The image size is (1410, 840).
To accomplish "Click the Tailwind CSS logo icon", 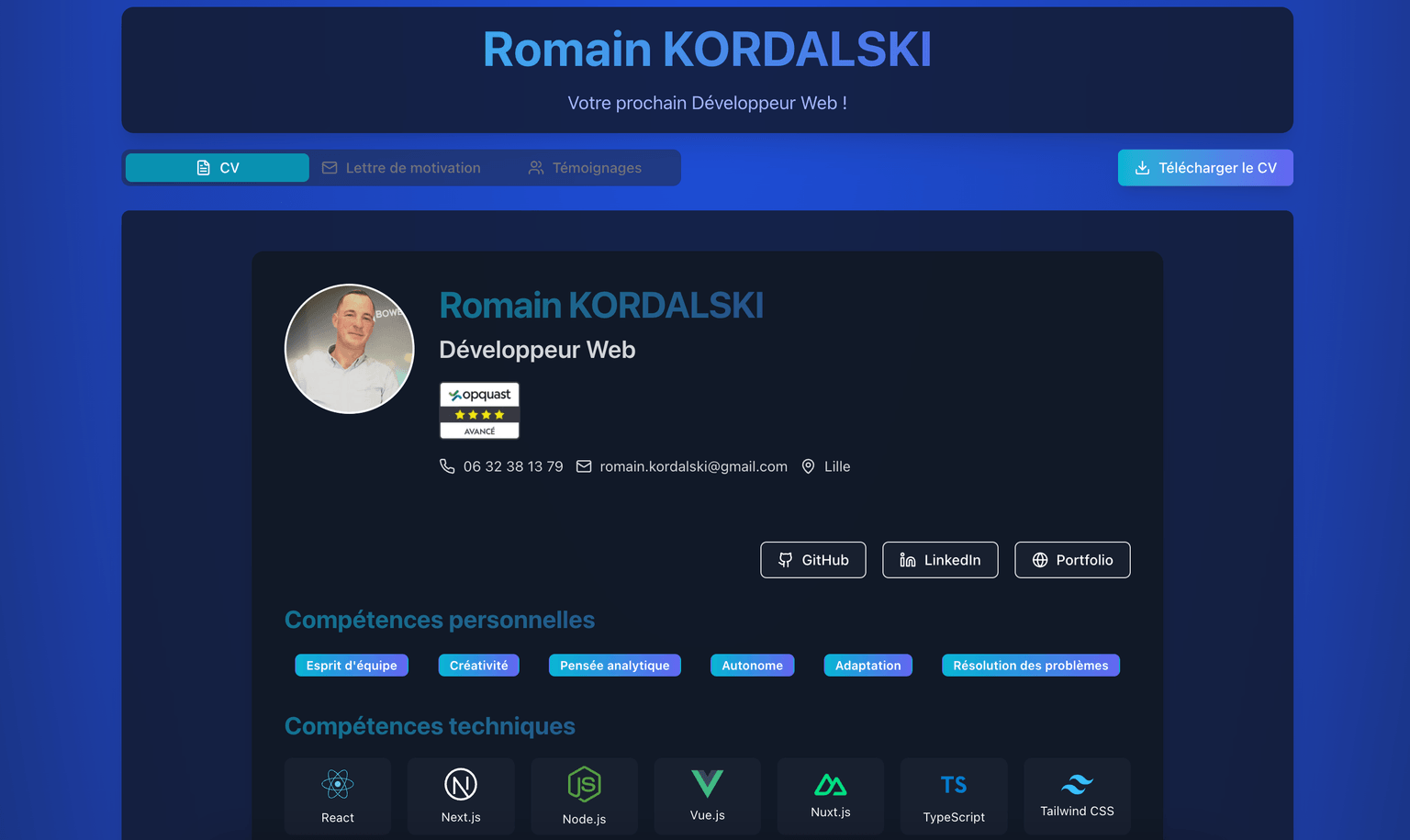I will tap(1077, 784).
